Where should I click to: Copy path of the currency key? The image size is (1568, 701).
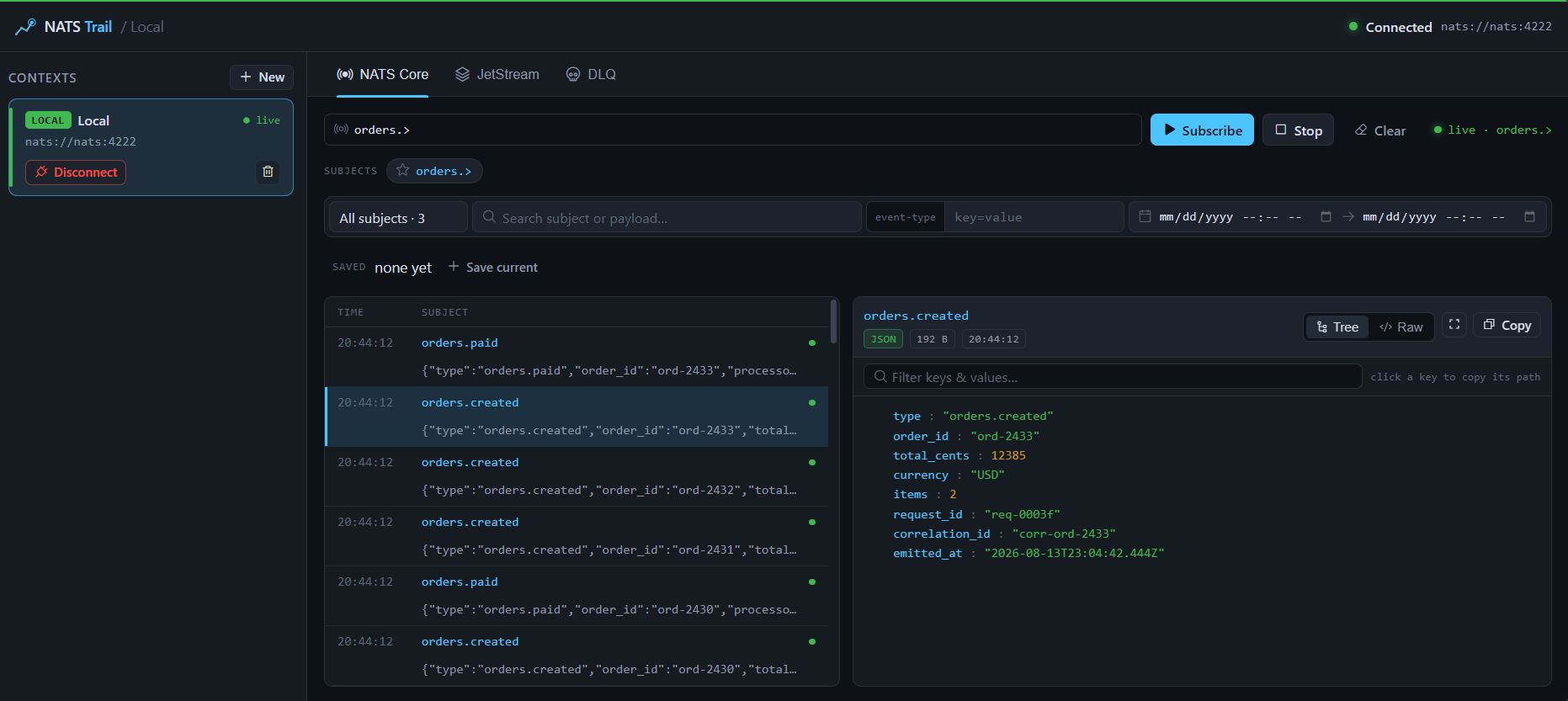(921, 475)
